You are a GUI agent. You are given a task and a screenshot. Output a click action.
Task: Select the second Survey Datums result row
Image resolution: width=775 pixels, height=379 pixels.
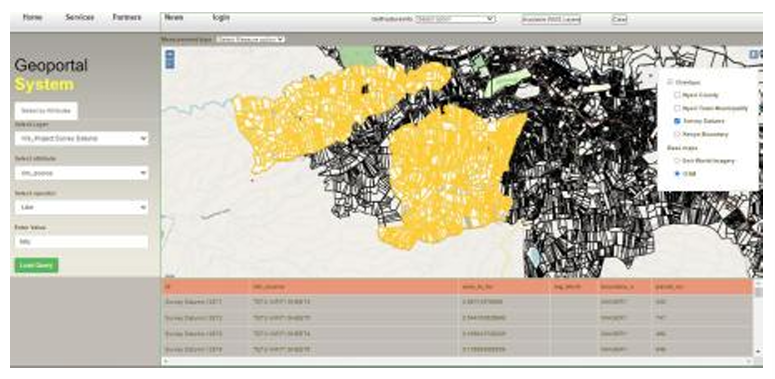click(457, 318)
